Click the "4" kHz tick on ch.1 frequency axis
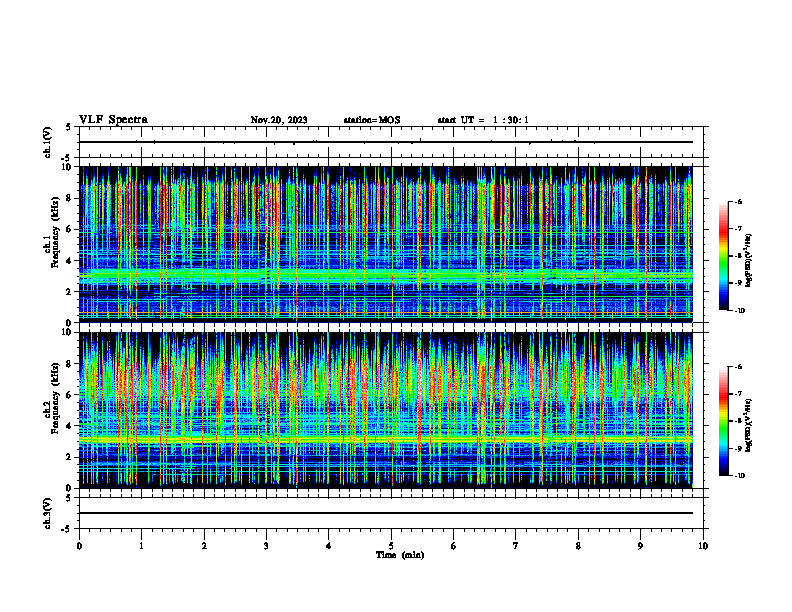The width and height of the screenshot is (792, 612). [70, 261]
